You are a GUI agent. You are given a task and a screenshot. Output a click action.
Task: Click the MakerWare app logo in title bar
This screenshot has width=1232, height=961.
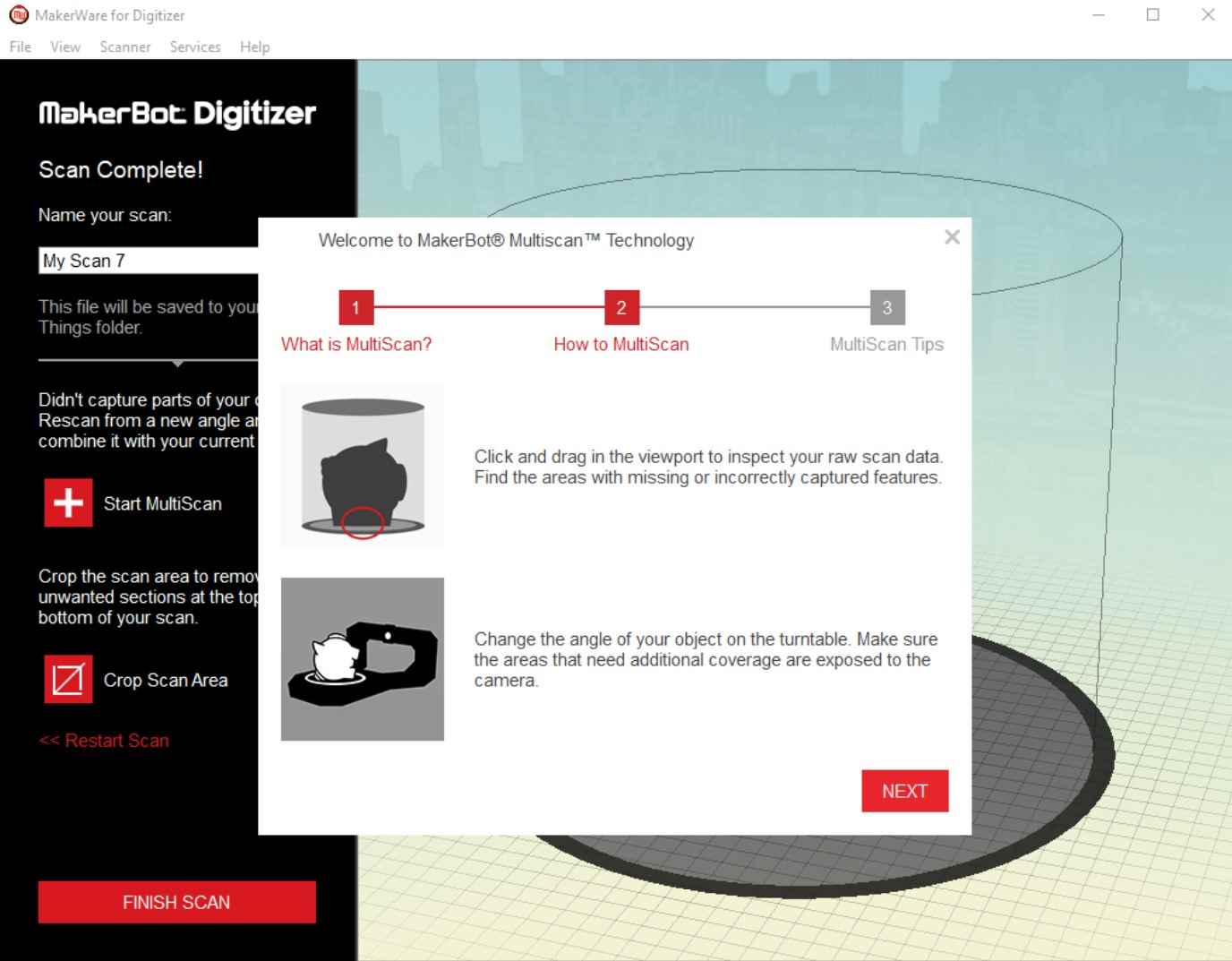click(x=18, y=15)
